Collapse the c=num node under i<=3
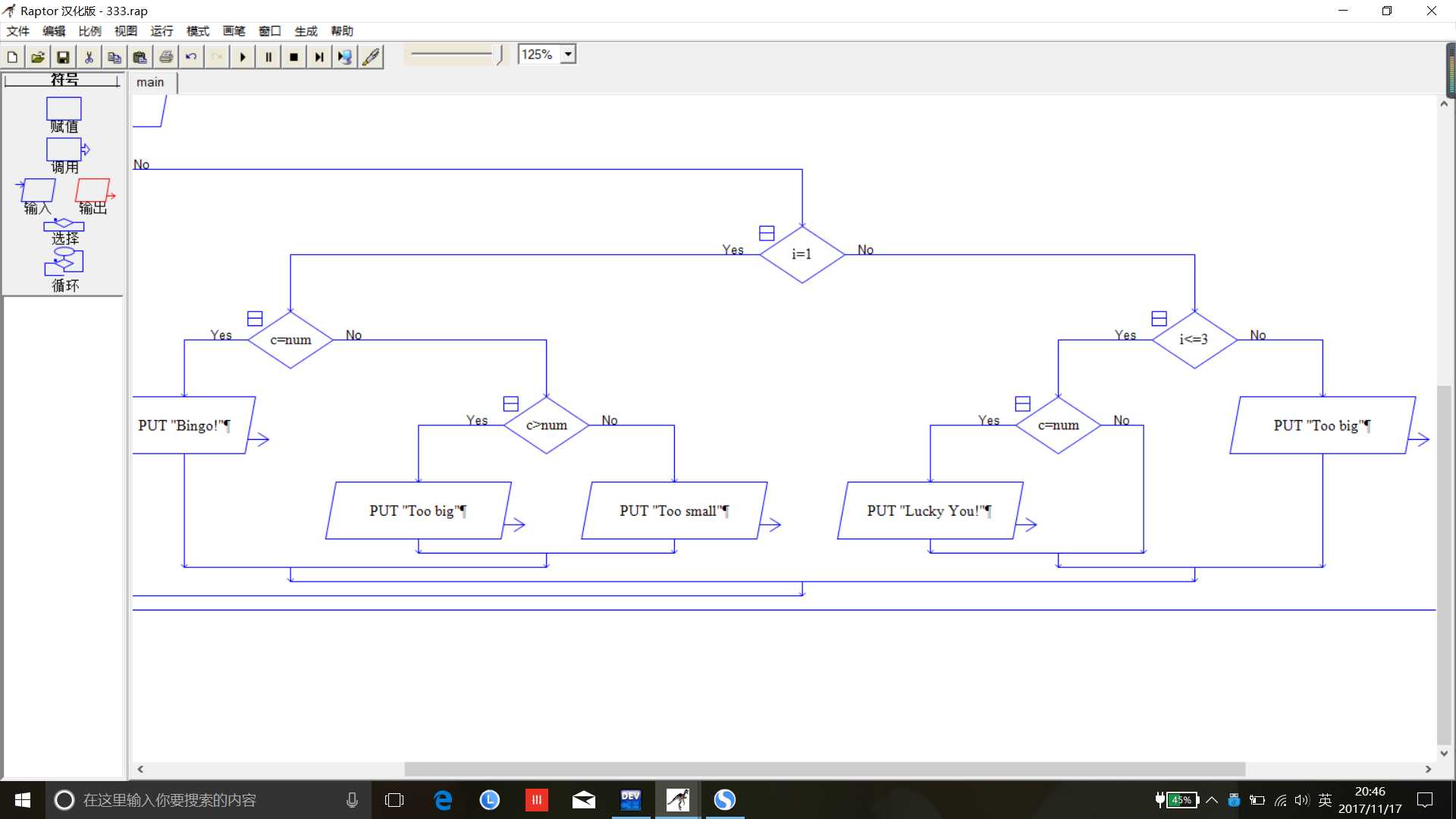Viewport: 1456px width, 819px height. click(1023, 403)
